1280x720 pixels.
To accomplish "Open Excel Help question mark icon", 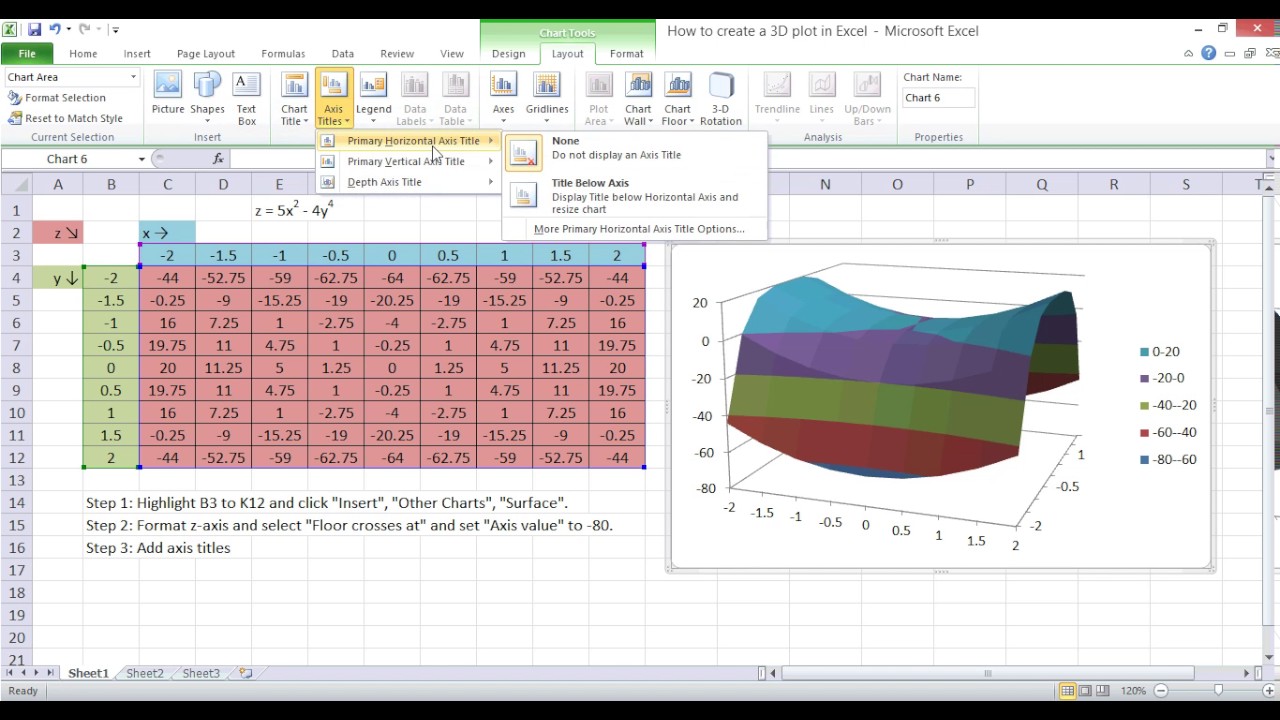I will tap(1208, 53).
